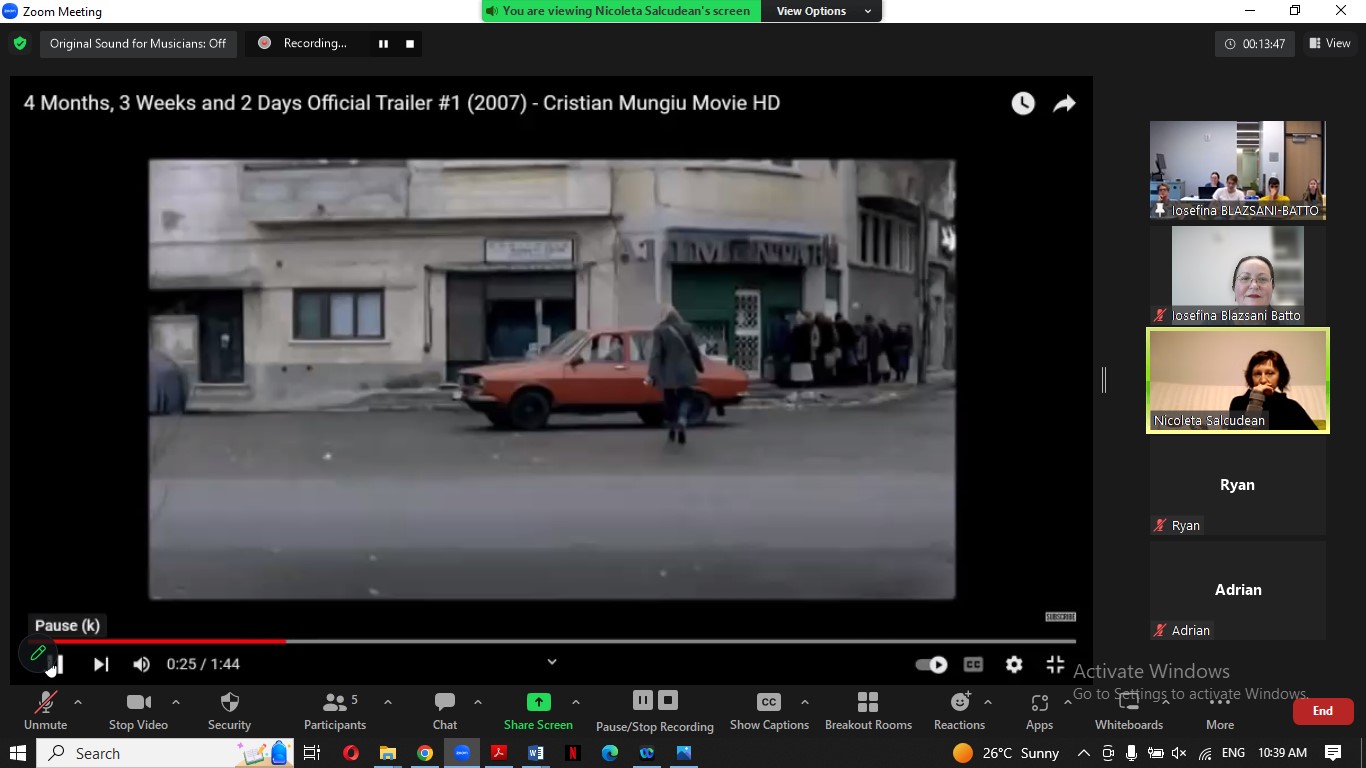
Task: Open the Chat panel
Action: pos(445,711)
